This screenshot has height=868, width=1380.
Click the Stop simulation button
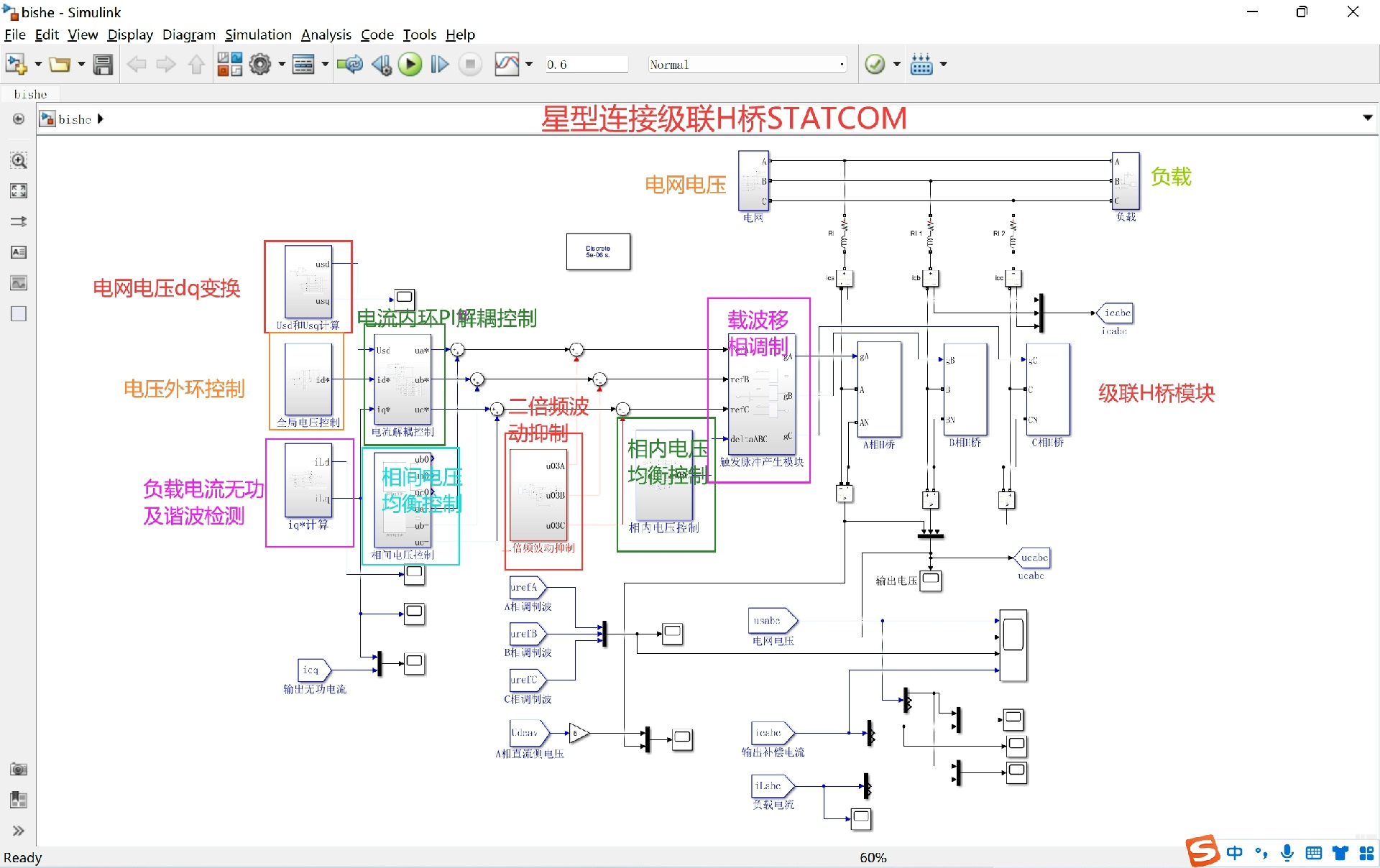pyautogui.click(x=470, y=65)
